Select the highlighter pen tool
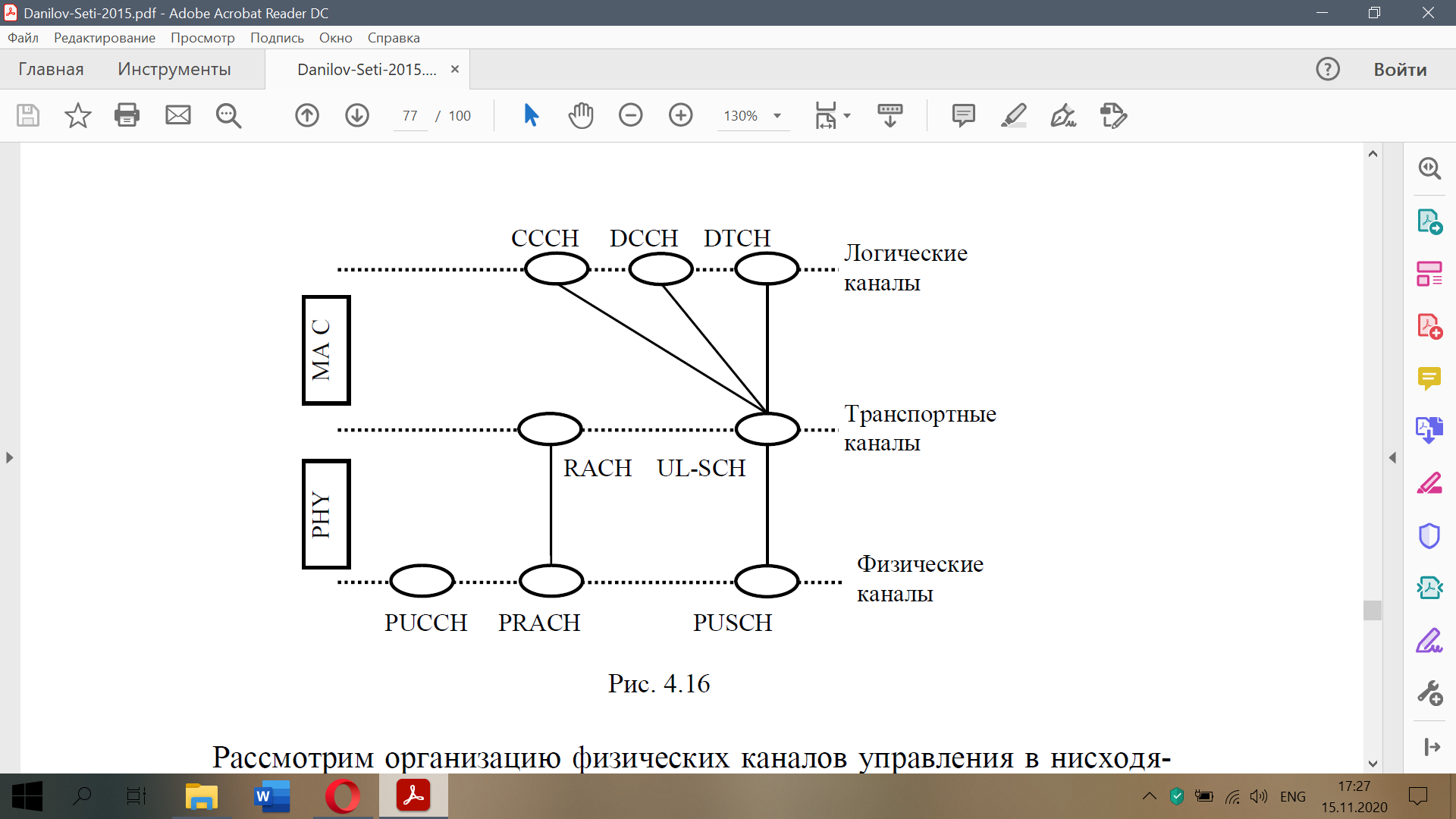 1014,115
